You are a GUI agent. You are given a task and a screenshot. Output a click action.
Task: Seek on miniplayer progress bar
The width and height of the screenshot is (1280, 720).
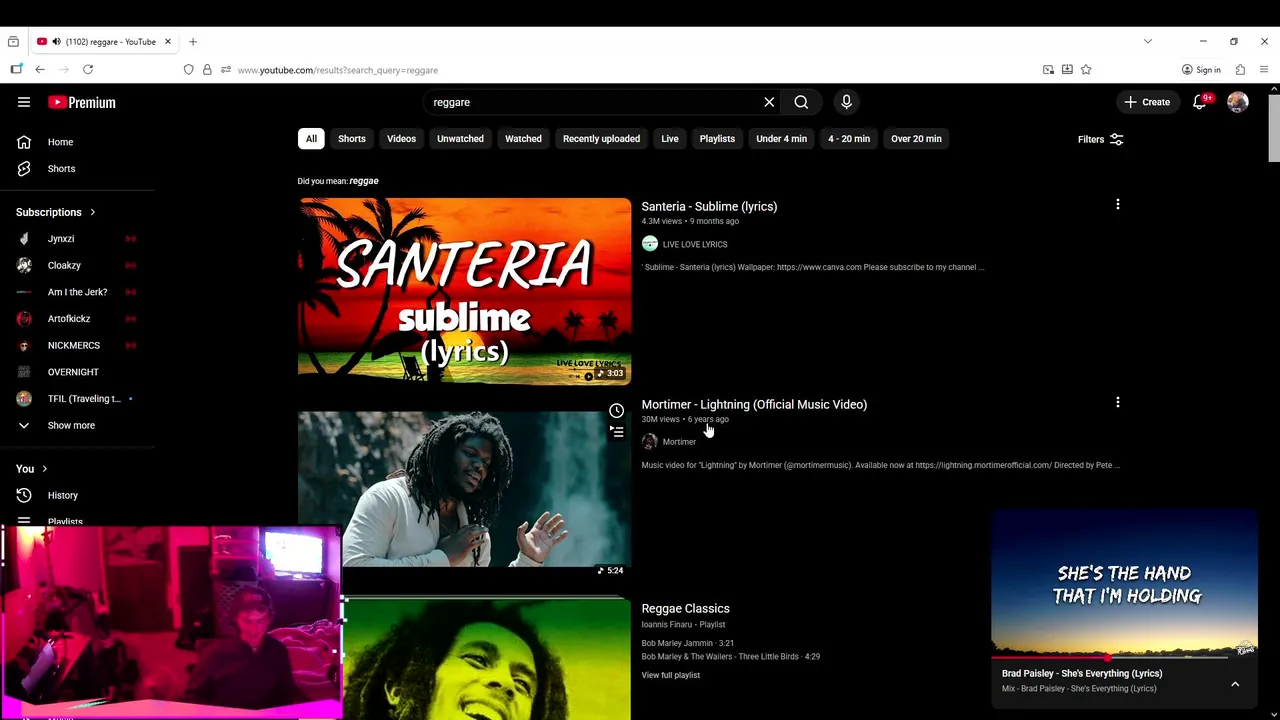tap(1109, 658)
